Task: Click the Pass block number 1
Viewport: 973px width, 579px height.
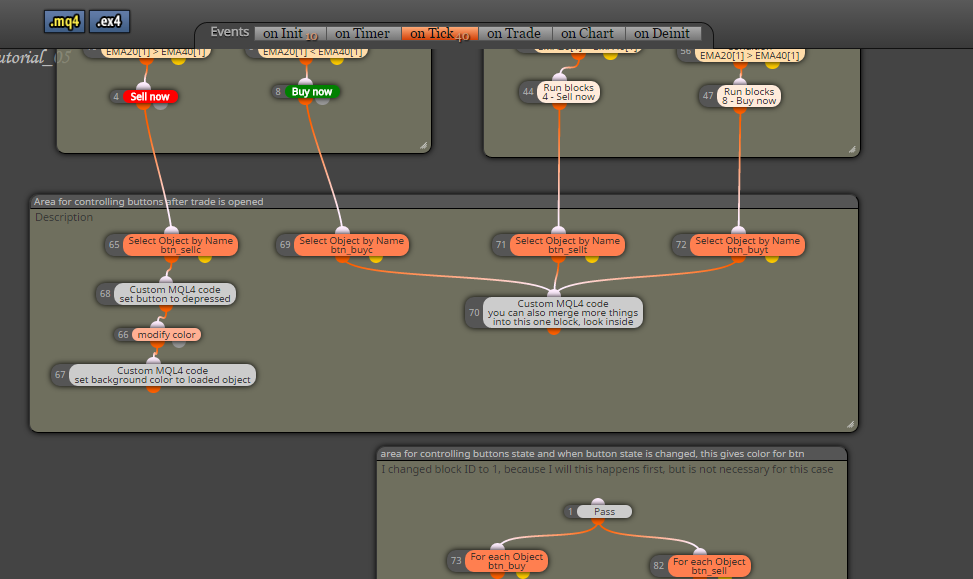Action: (604, 512)
